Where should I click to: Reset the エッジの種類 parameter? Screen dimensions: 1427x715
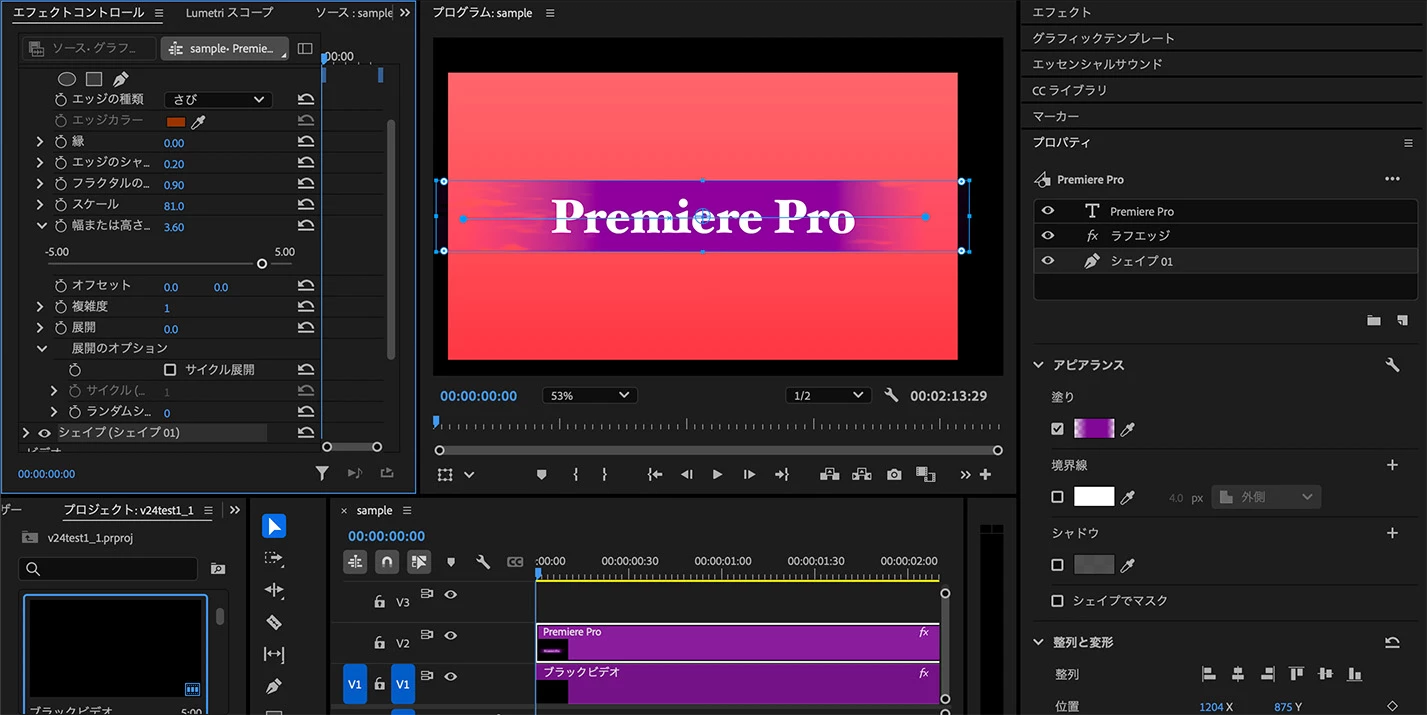[x=306, y=99]
